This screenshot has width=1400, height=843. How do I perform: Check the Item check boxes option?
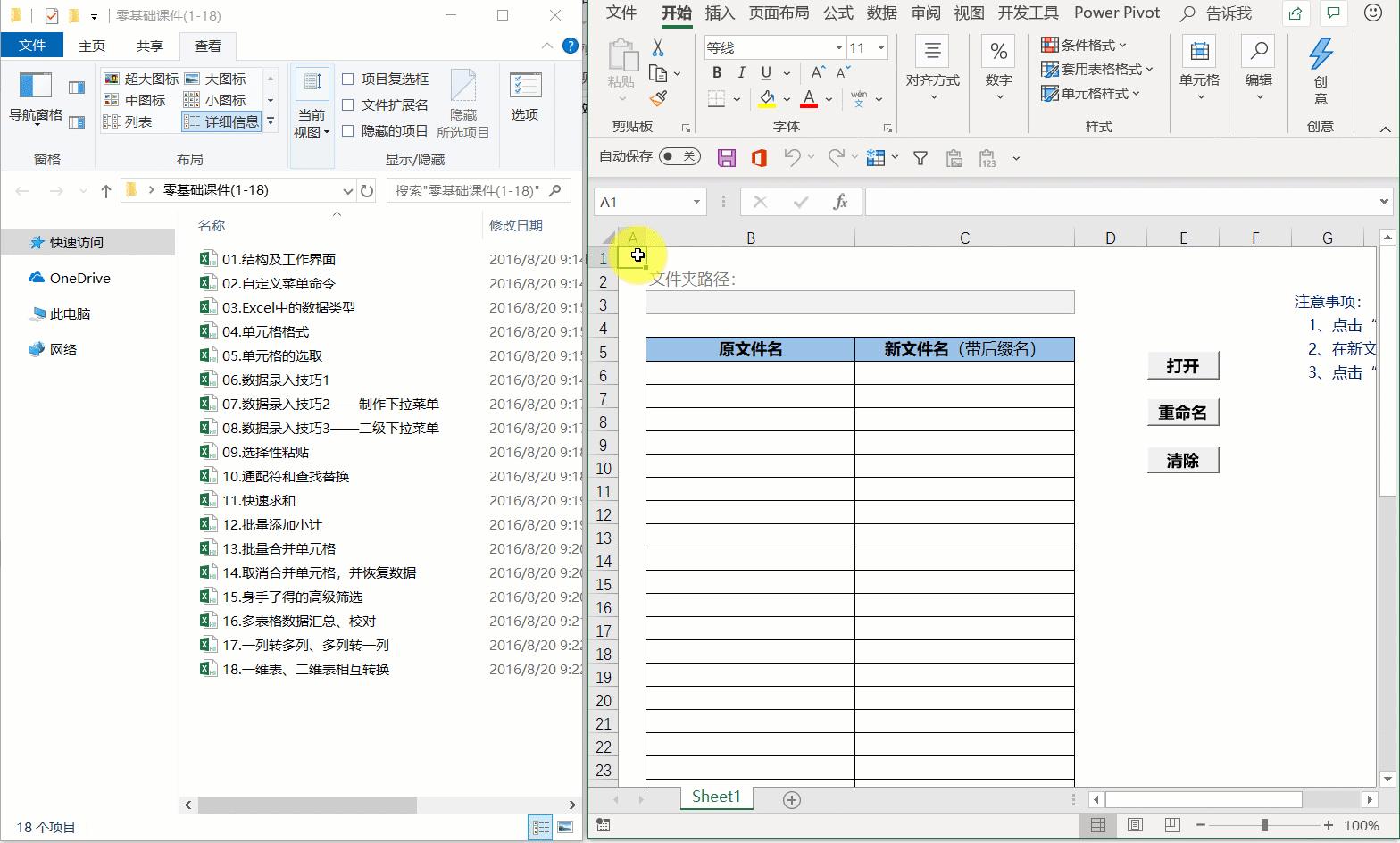click(x=349, y=79)
